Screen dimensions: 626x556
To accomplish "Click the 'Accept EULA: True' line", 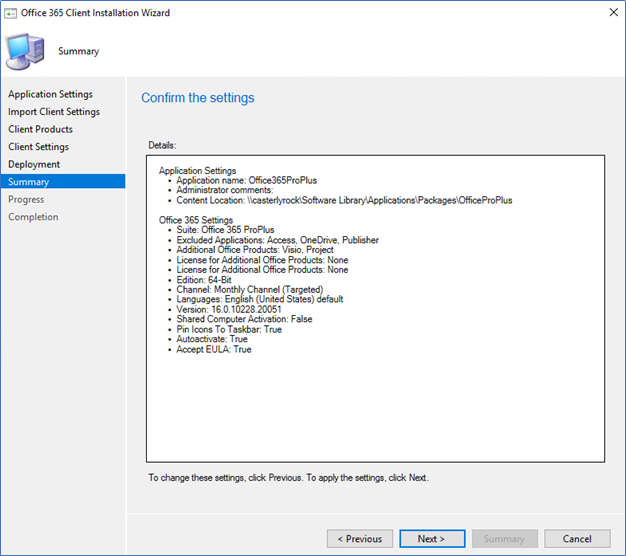I will coord(214,350).
